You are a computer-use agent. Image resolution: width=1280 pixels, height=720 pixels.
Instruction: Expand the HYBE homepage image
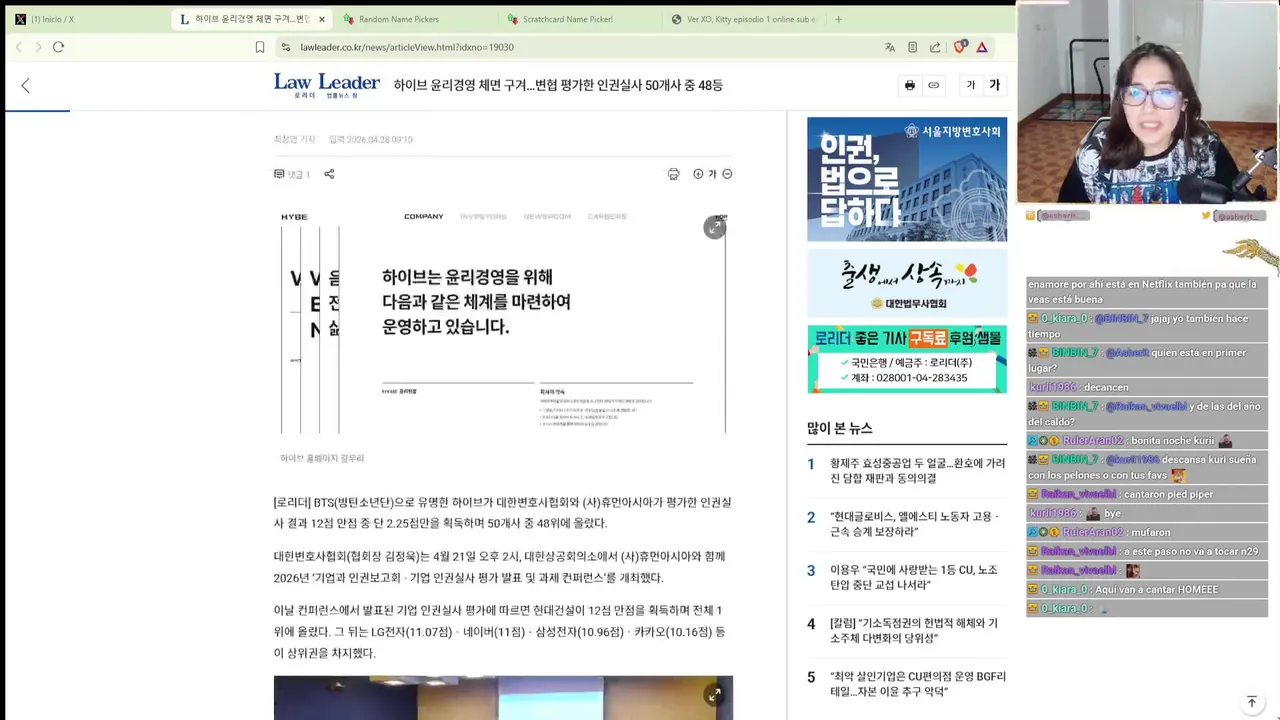[714, 228]
